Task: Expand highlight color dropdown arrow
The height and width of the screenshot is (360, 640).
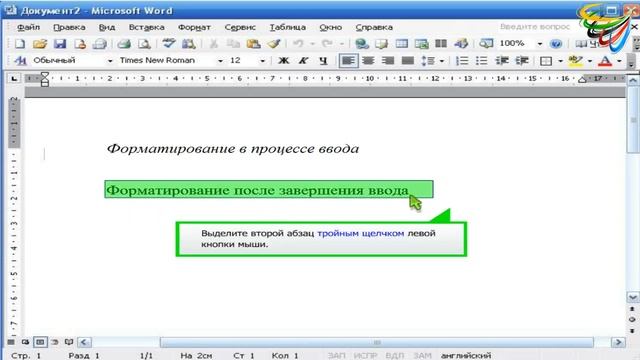Action: (590, 61)
